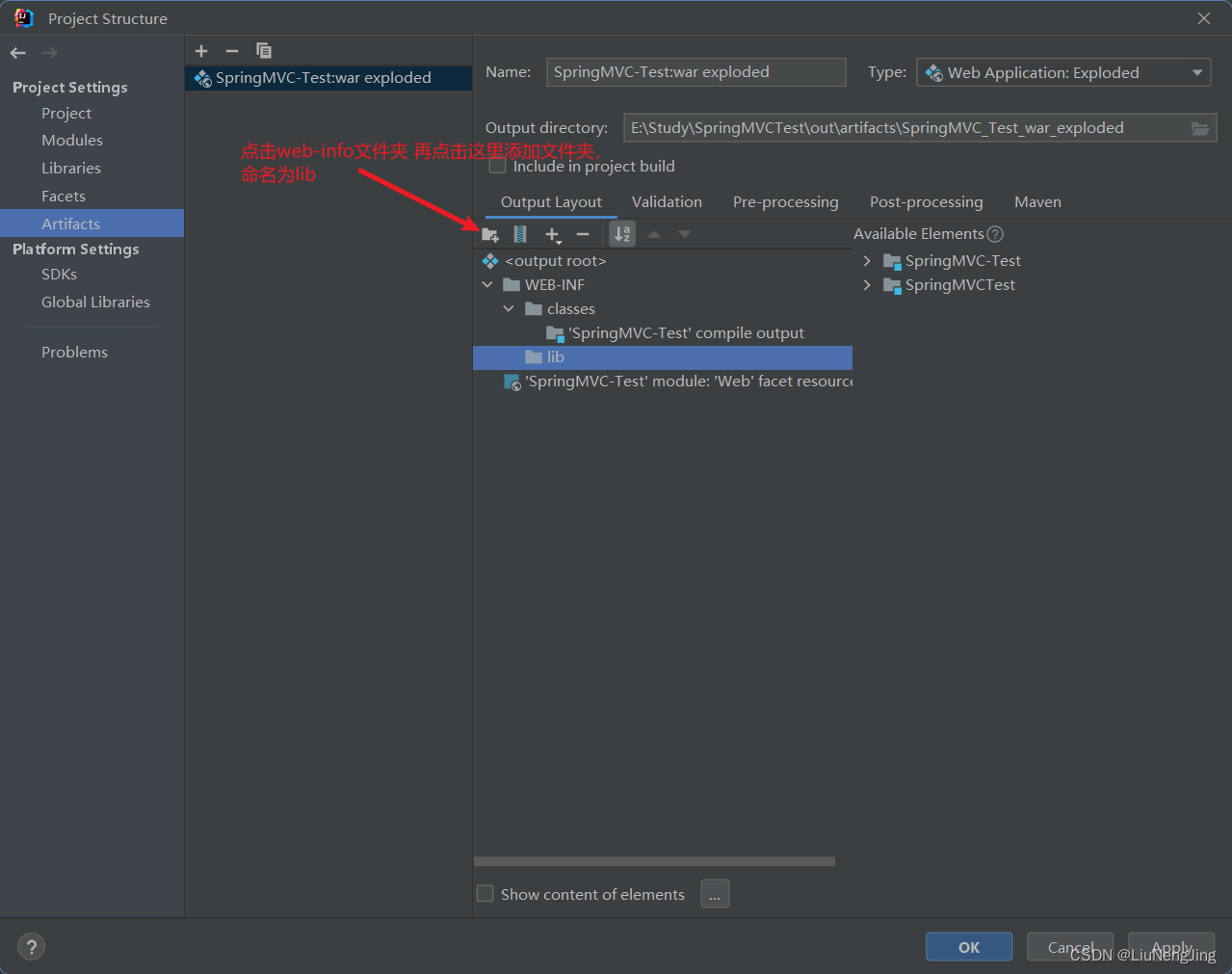Select 'SpringMVC-Test' compile output row
This screenshot has height=974, width=1232.
[x=663, y=333]
